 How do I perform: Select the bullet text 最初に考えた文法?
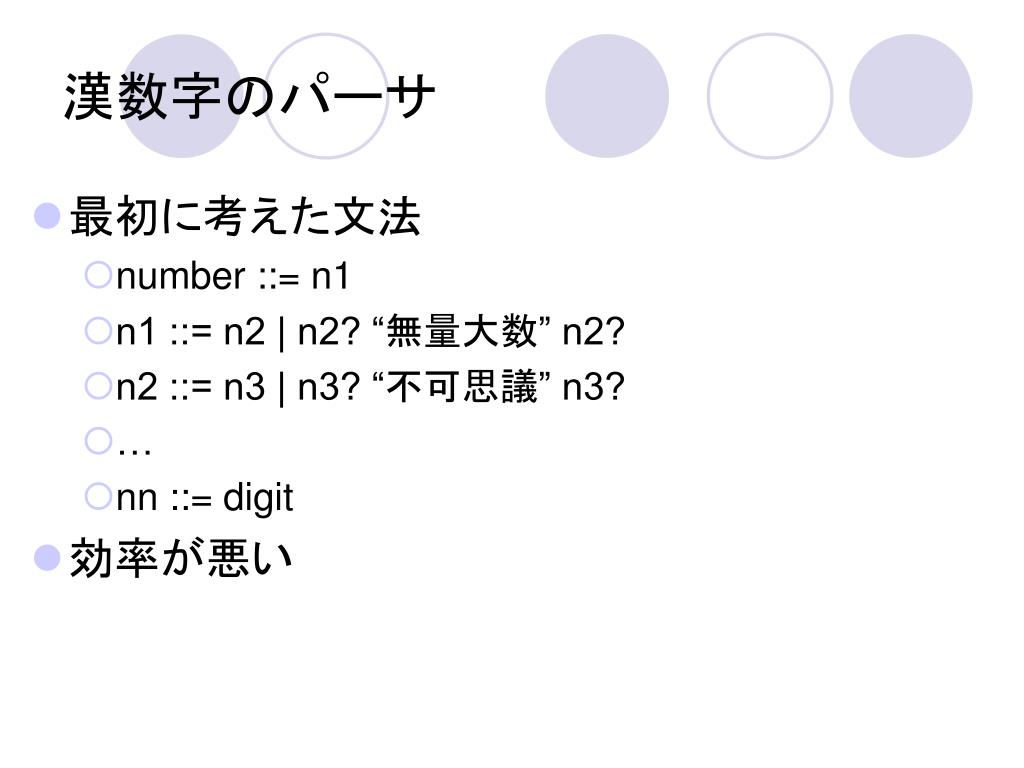(x=245, y=216)
